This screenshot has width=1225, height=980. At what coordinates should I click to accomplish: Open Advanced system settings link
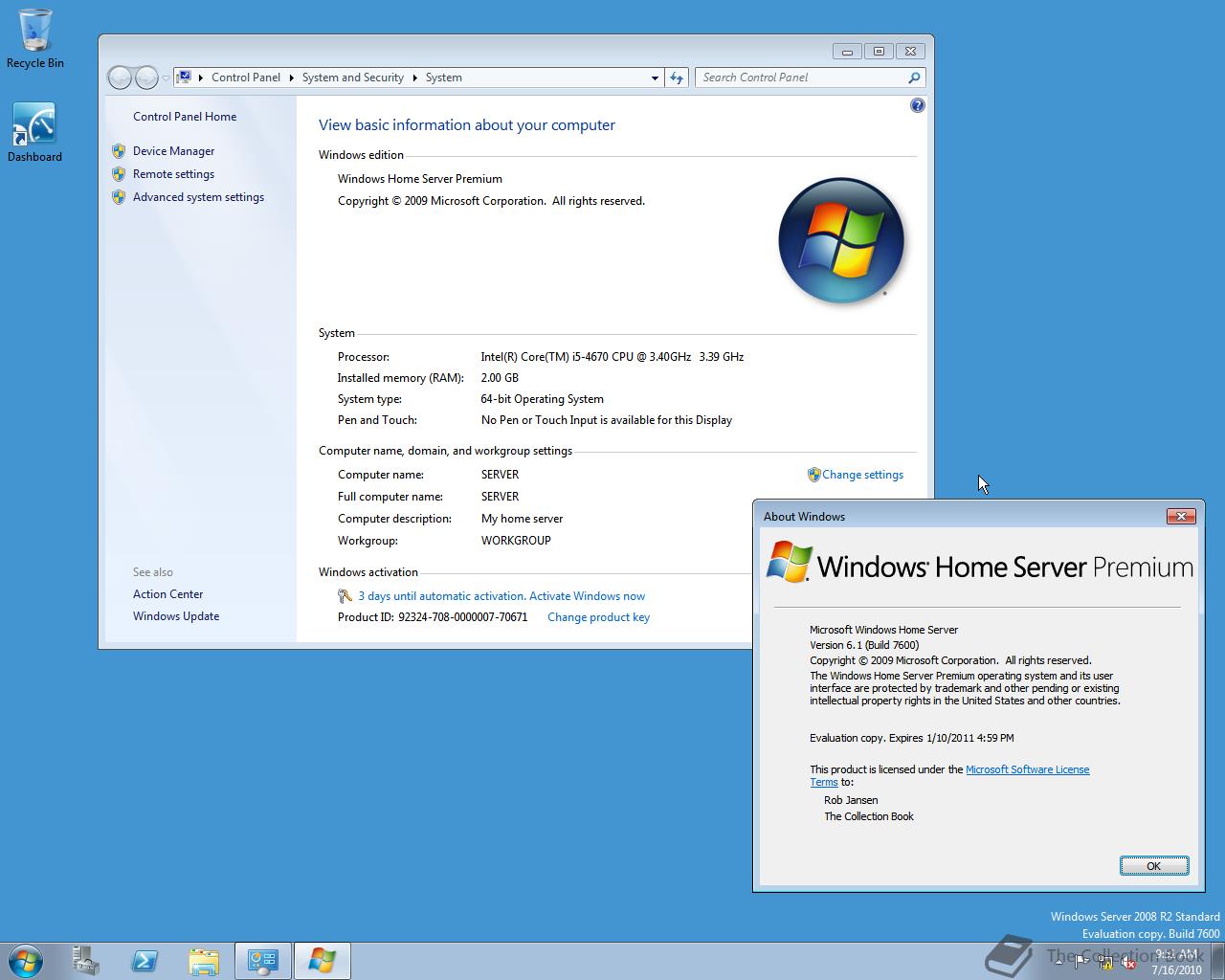coord(198,197)
